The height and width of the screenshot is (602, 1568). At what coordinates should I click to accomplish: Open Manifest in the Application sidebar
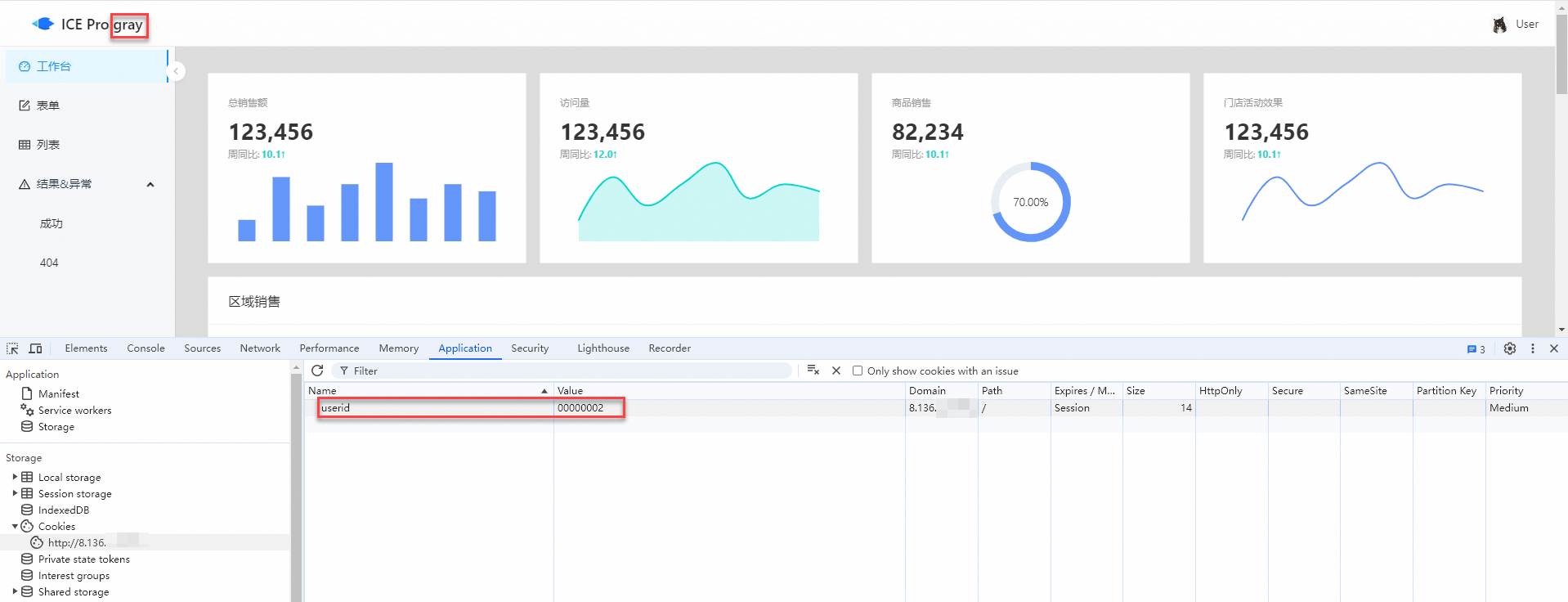59,393
